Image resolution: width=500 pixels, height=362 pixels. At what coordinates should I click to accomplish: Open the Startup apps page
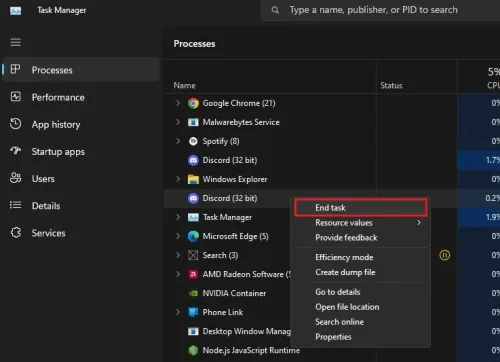[x=81, y=151]
